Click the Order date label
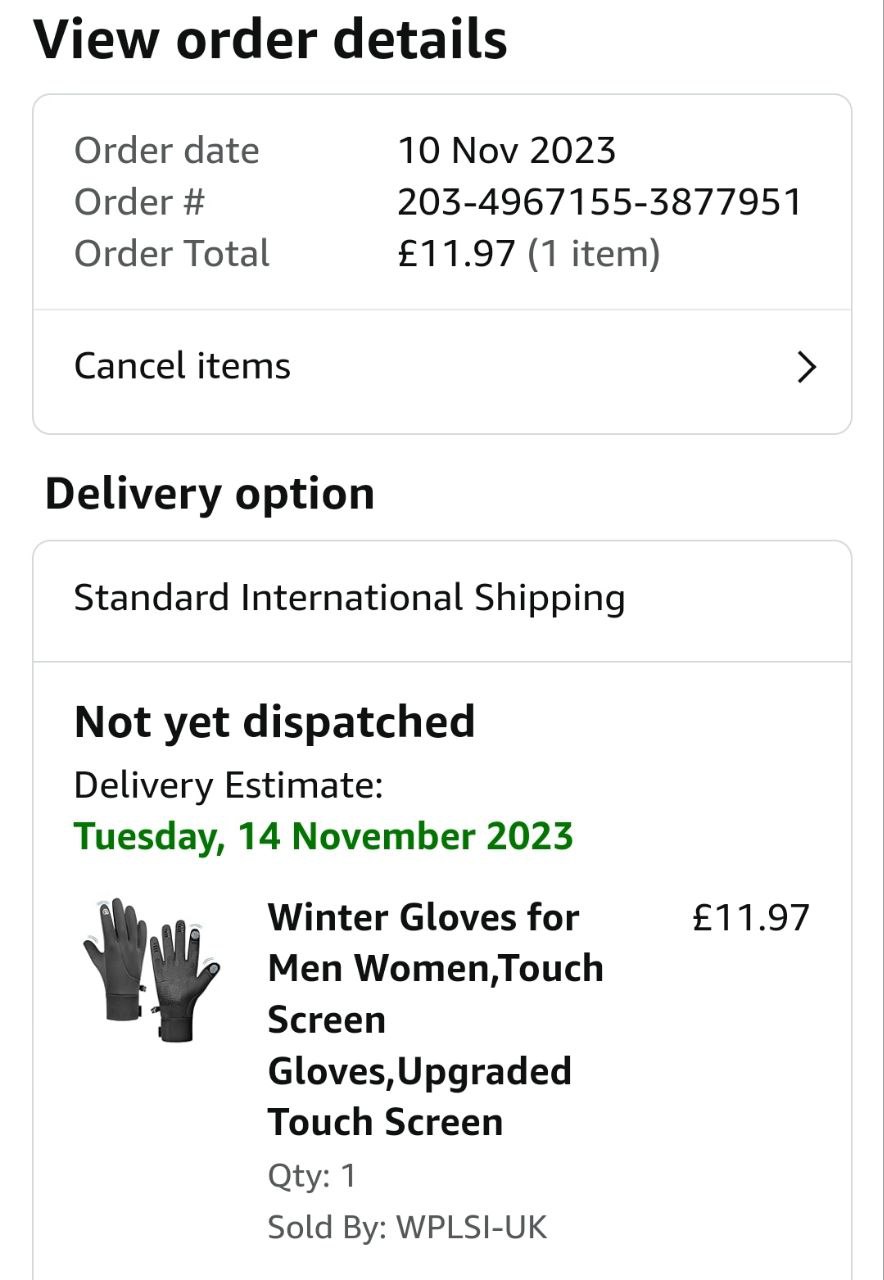Viewport: 884px width, 1280px height. tap(166, 151)
